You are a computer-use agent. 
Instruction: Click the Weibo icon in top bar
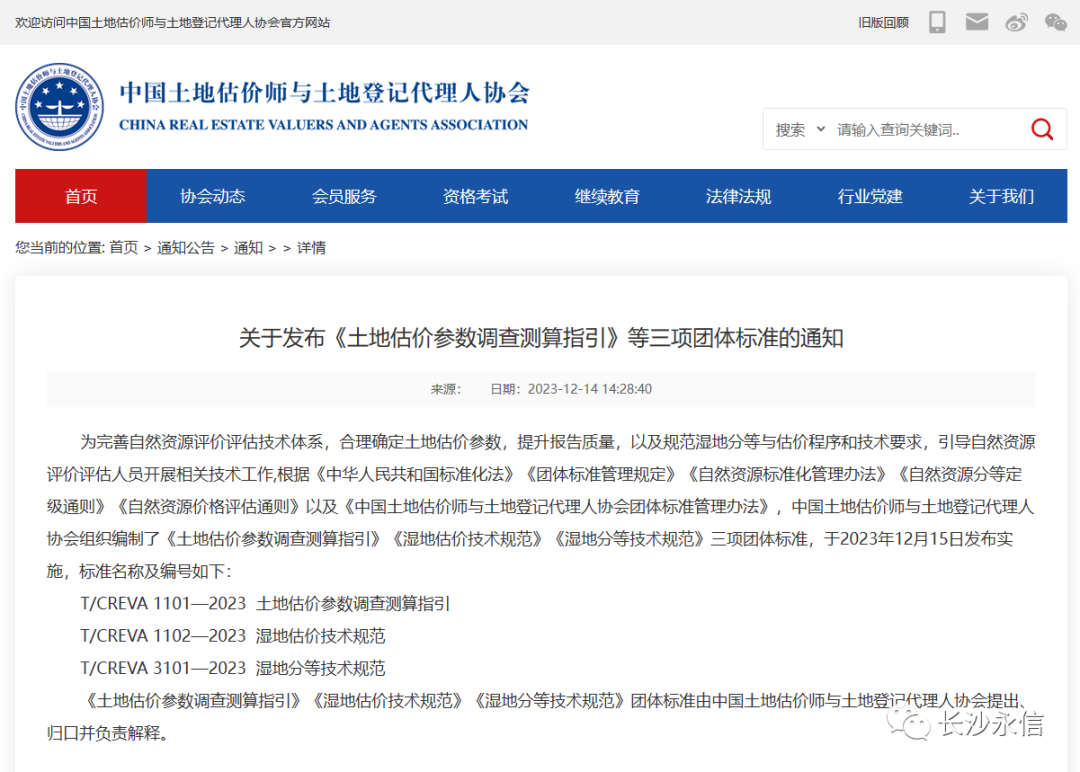point(1016,22)
